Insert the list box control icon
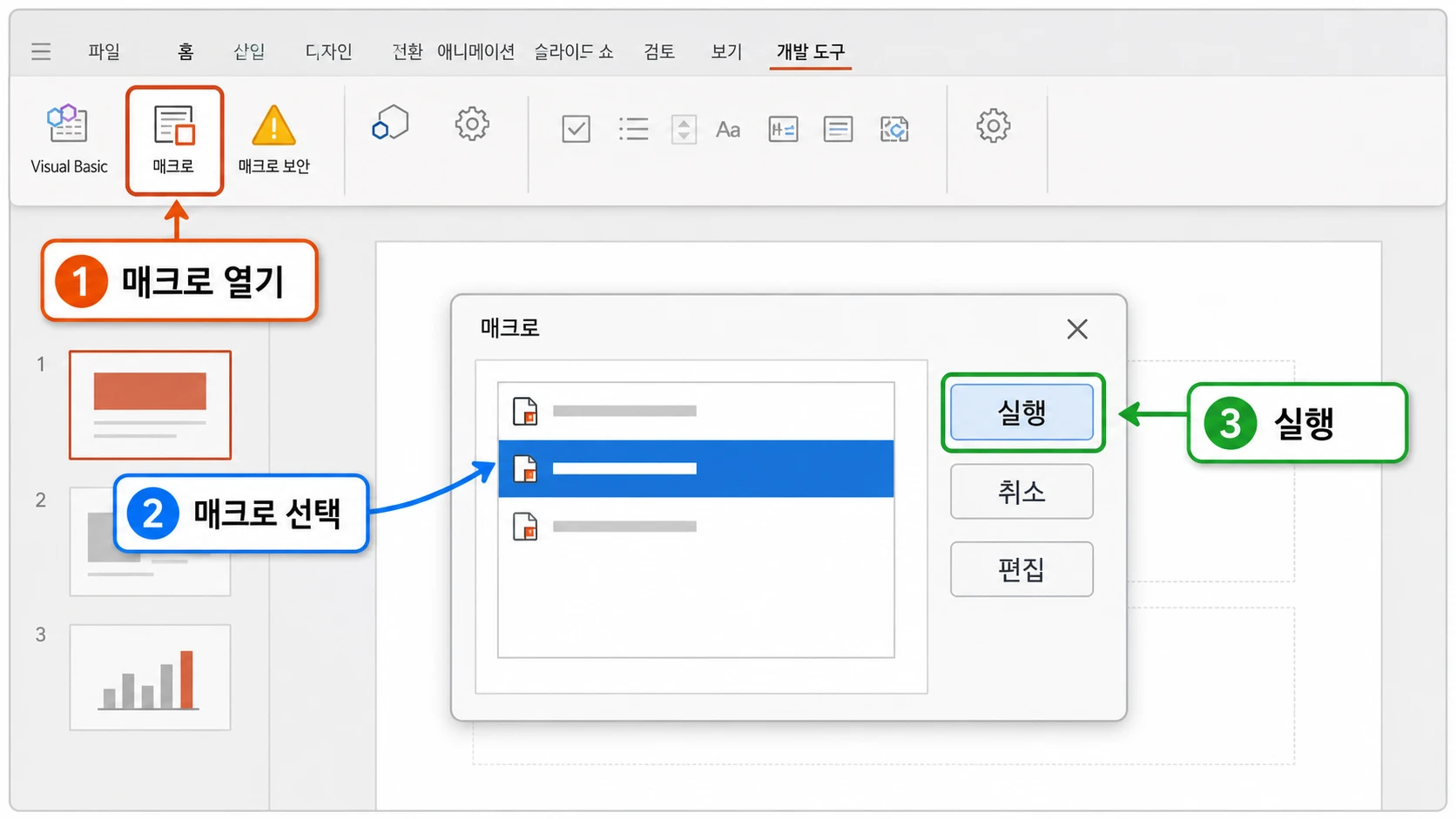1456x819 pixels. [633, 129]
